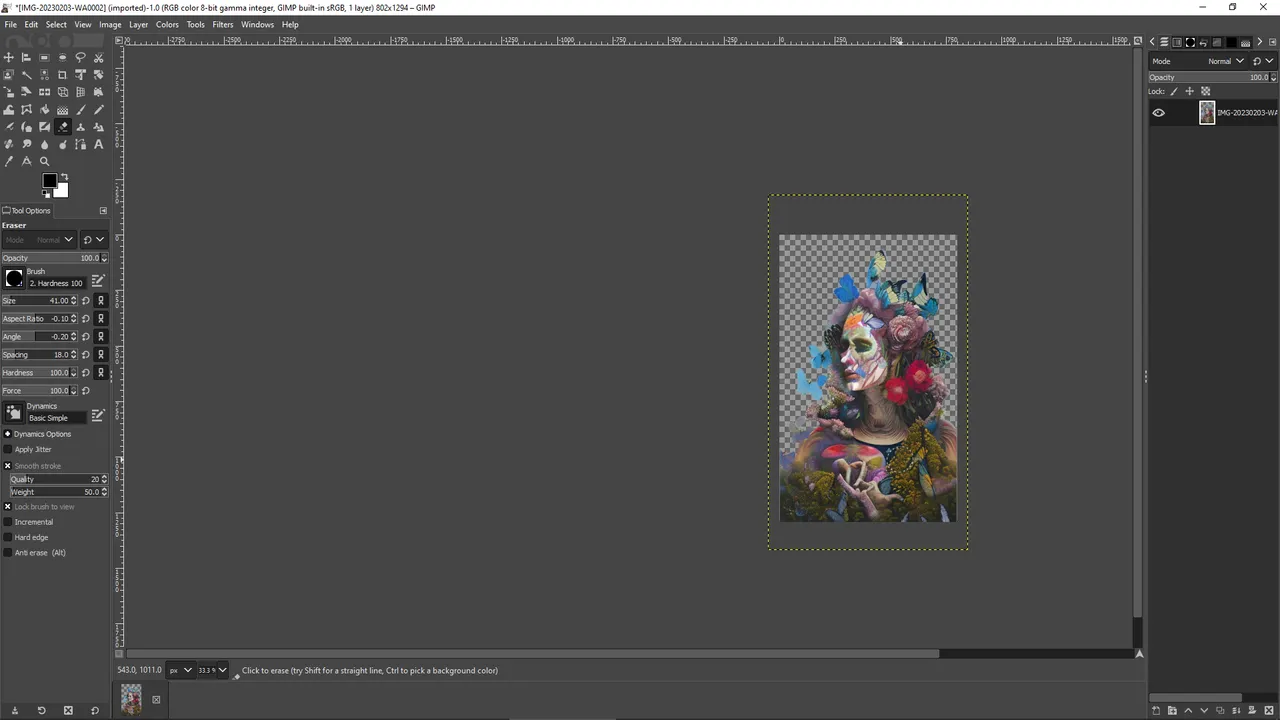The image size is (1280, 720).
Task: Select the Free Select lasso tool
Action: pos(80,57)
